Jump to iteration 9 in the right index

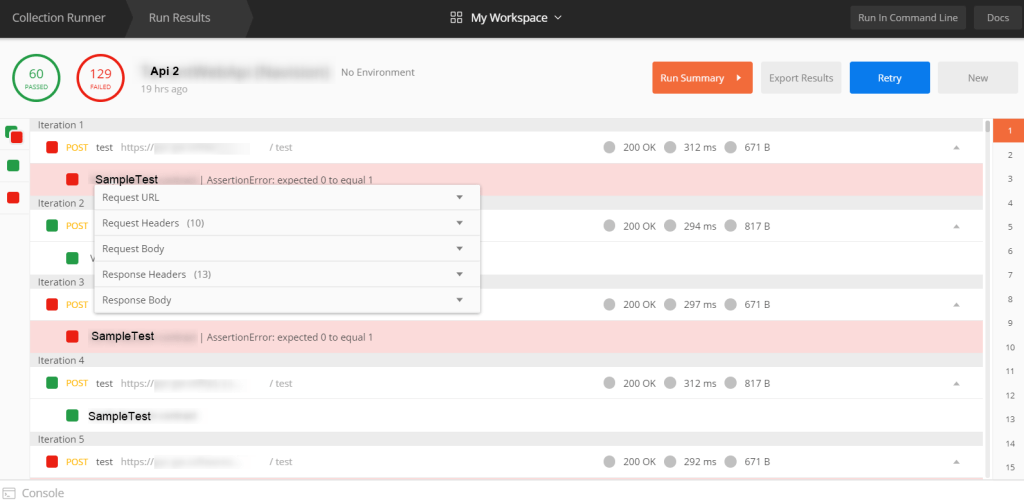point(1010,323)
